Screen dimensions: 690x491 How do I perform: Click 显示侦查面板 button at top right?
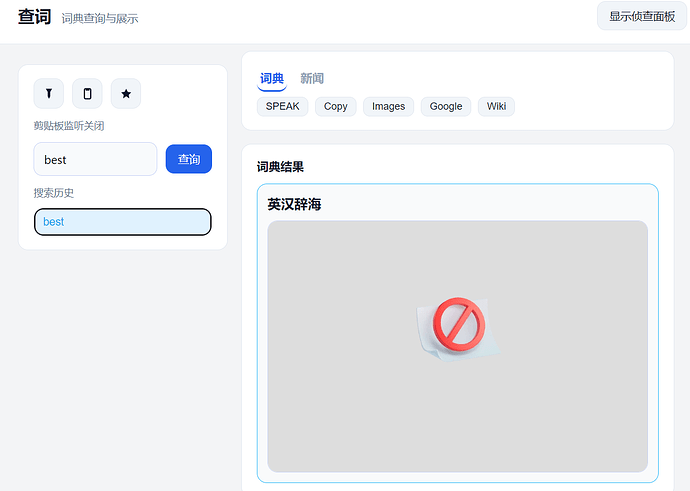click(x=642, y=17)
